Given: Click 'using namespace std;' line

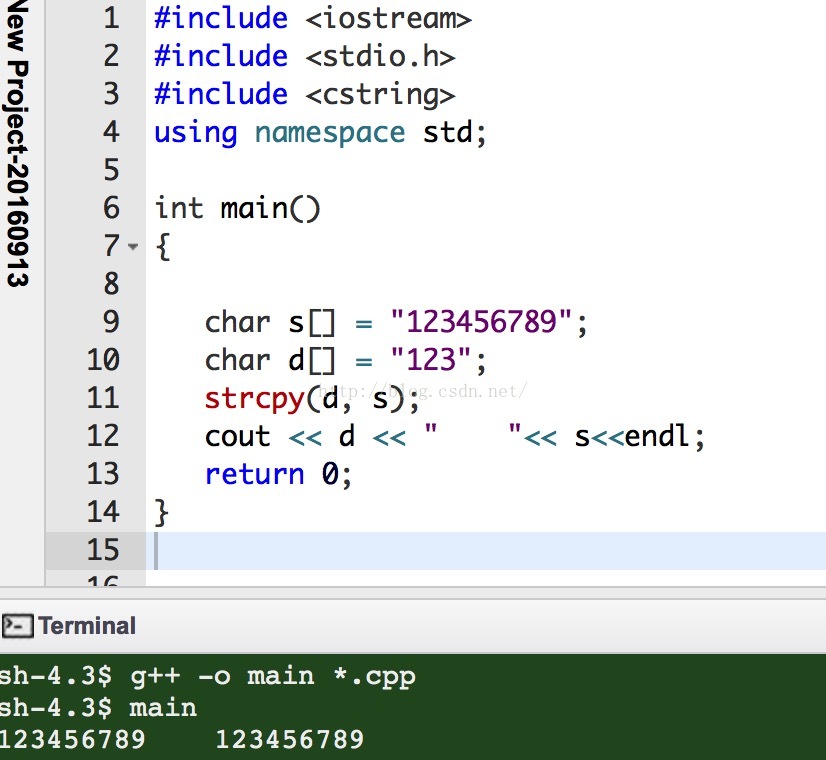Looking at the screenshot, I should click(320, 132).
